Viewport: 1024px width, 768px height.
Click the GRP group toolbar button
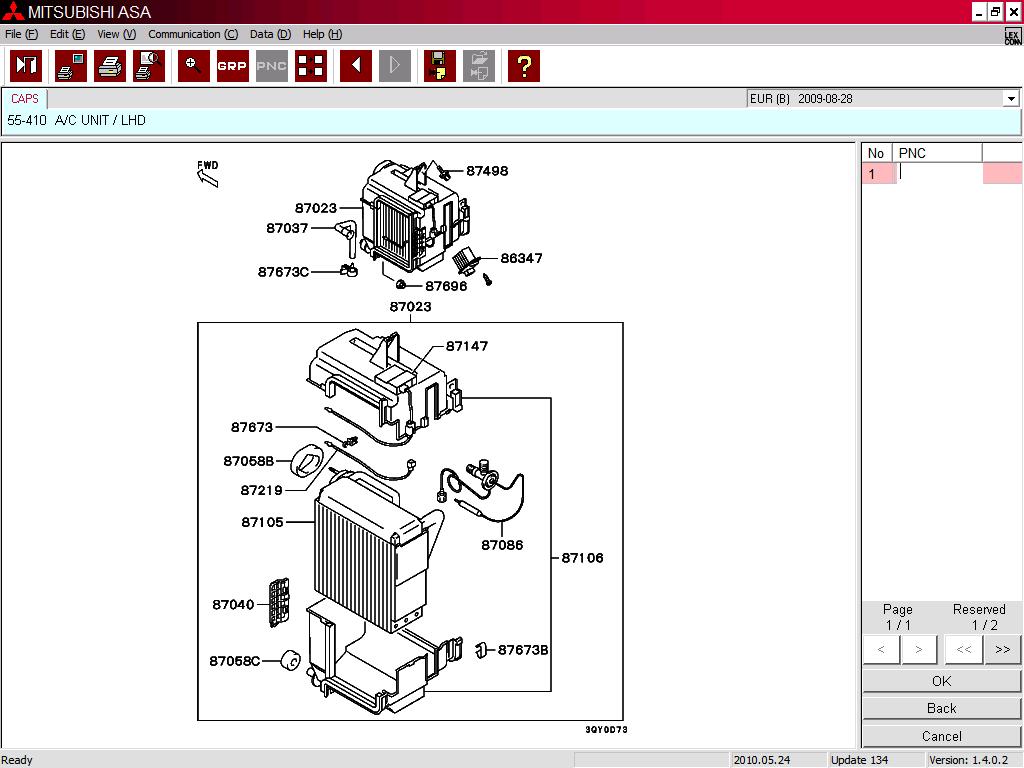coord(232,66)
